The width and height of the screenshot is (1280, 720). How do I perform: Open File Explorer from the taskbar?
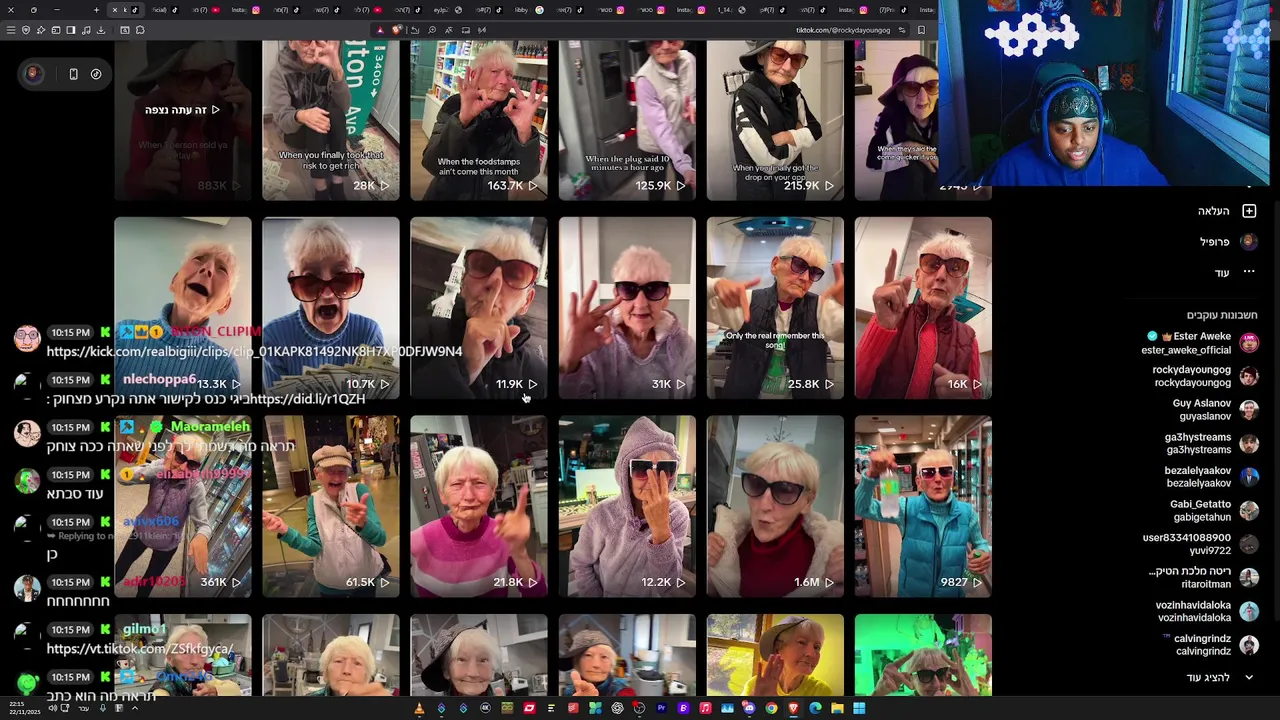pyautogui.click(x=837, y=708)
